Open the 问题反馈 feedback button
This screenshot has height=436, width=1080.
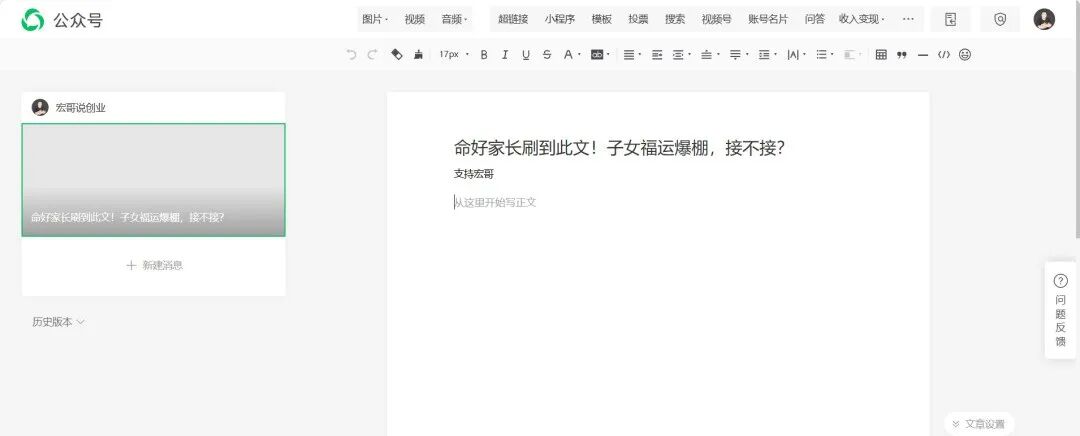point(1060,310)
